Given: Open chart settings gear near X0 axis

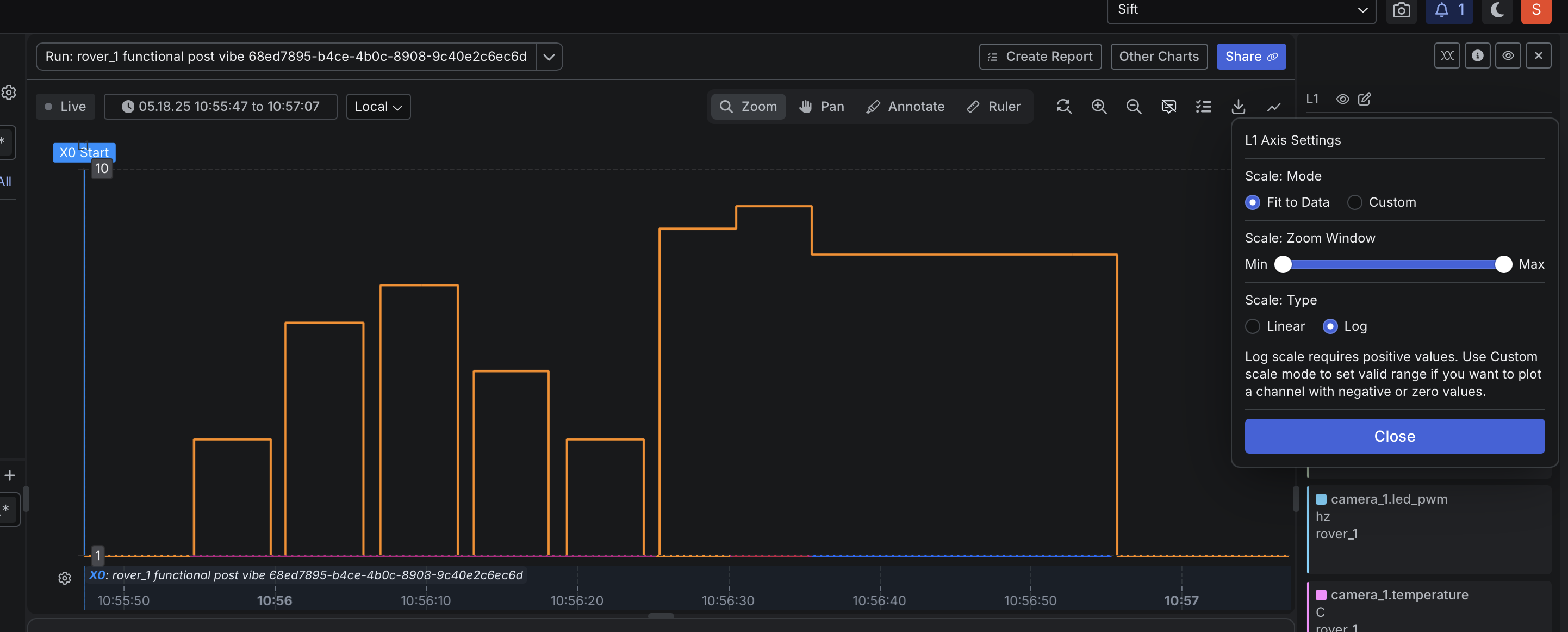Looking at the screenshot, I should pos(65,578).
